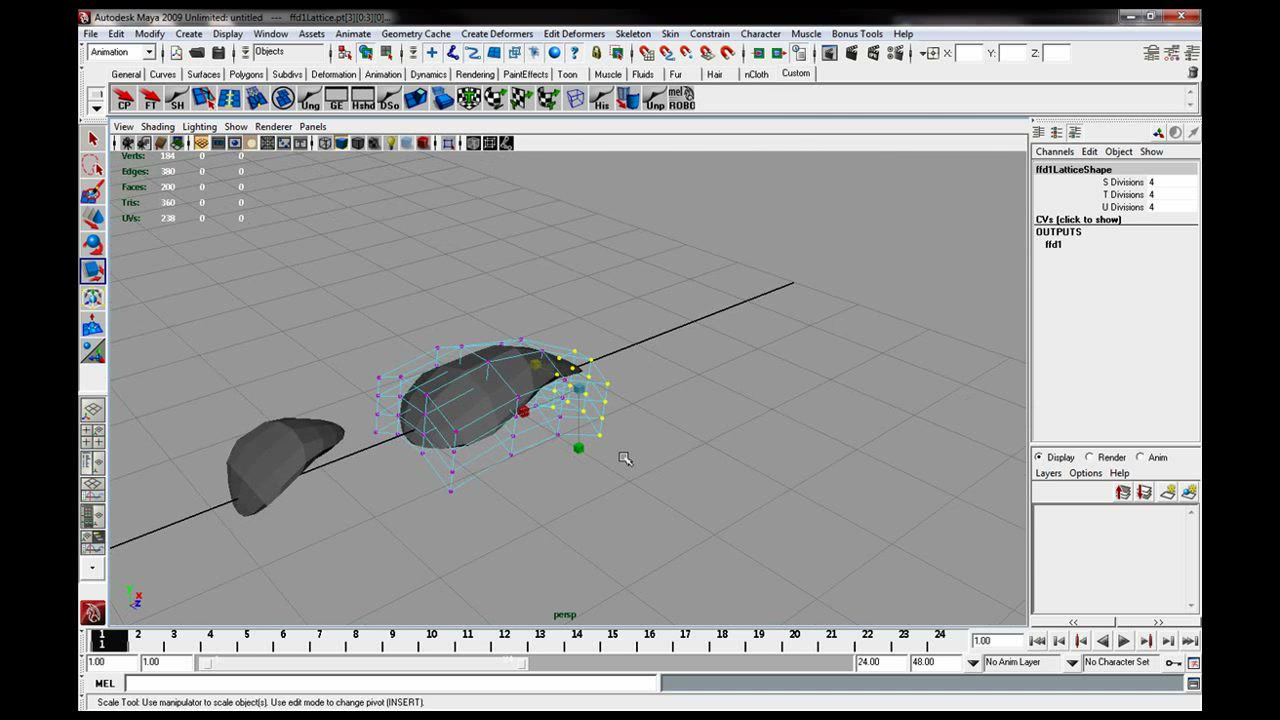The height and width of the screenshot is (720, 1280).
Task: Click the mel ROBO shelf button
Action: 682,98
